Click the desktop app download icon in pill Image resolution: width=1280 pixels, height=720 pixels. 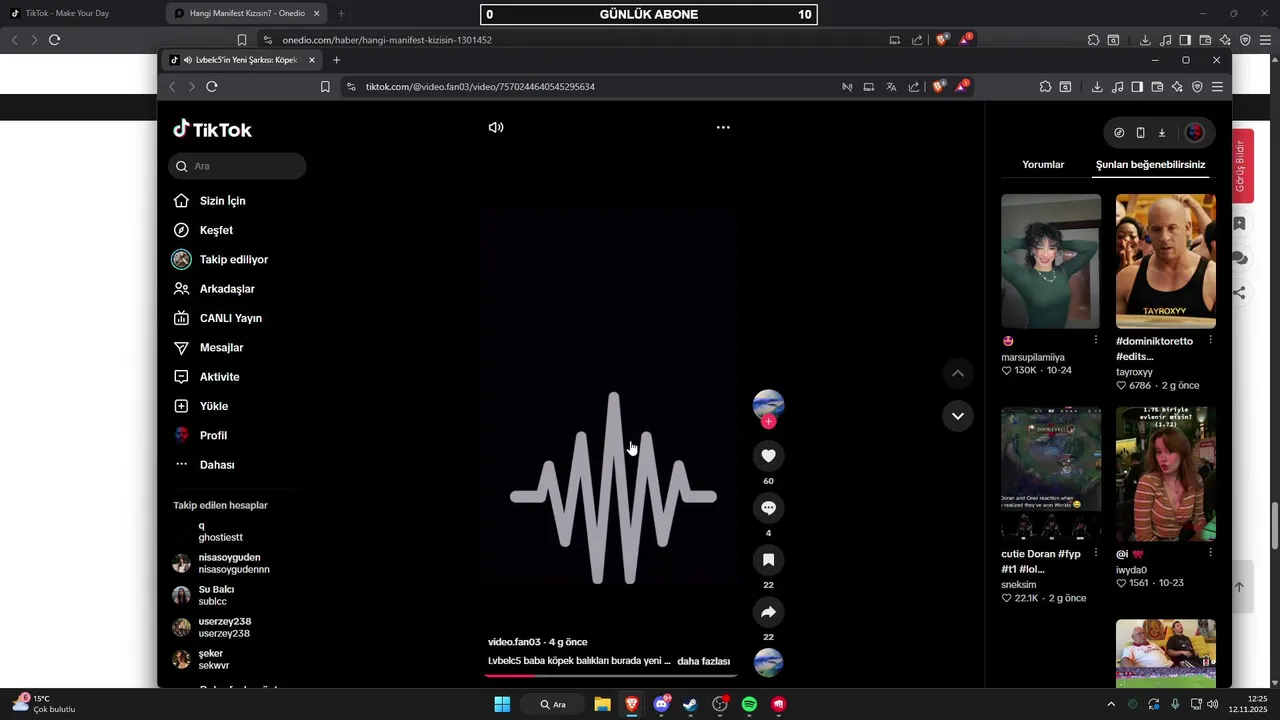(x=1162, y=133)
